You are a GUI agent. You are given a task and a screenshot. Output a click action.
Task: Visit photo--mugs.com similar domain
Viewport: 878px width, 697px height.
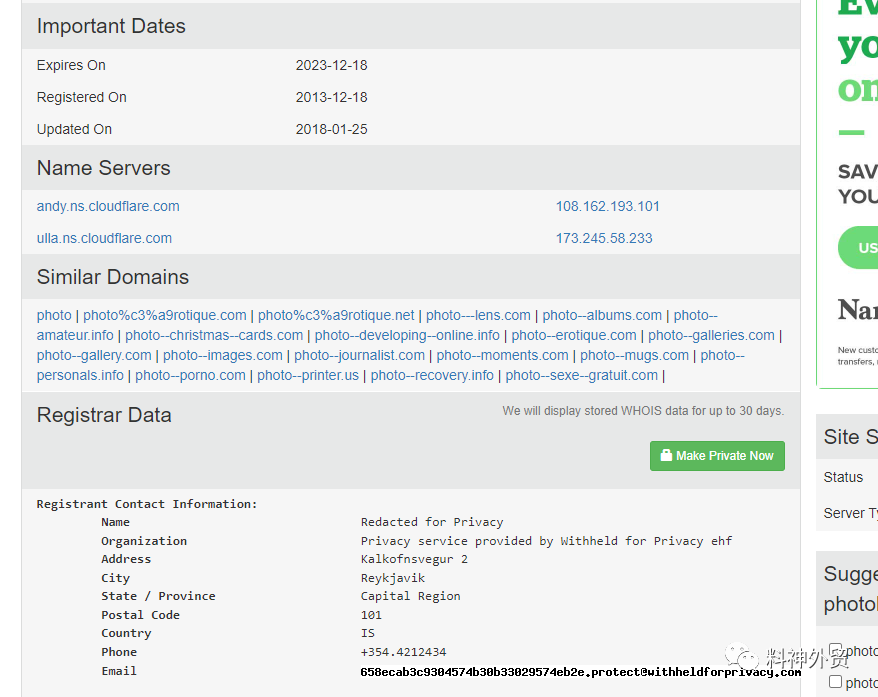click(x=634, y=355)
